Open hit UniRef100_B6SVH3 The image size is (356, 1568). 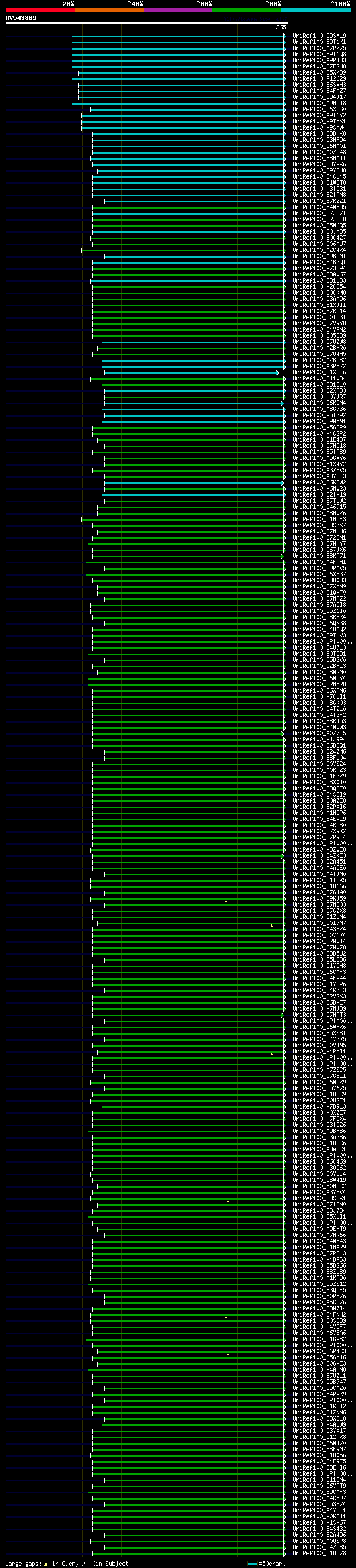pos(319,85)
